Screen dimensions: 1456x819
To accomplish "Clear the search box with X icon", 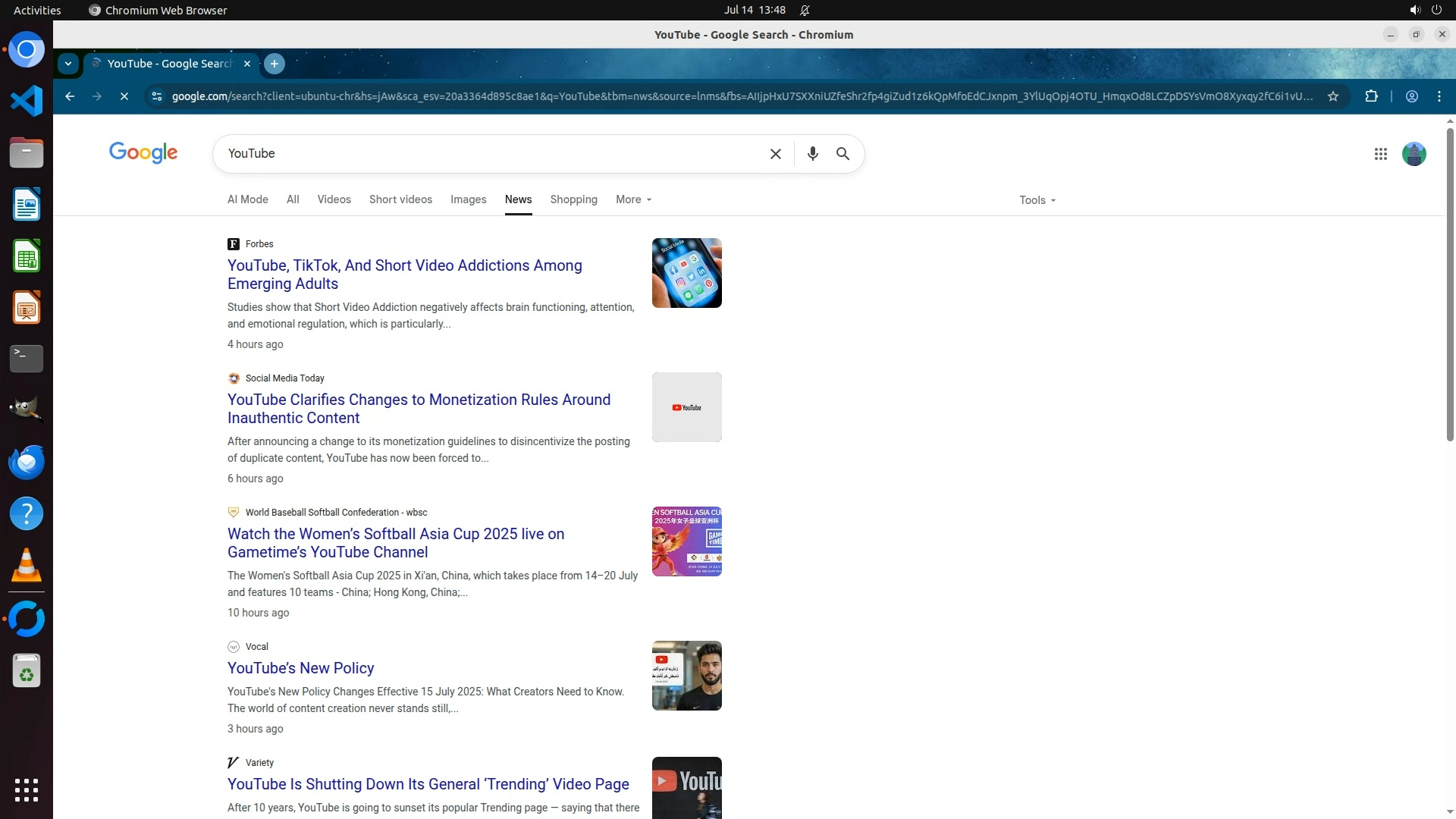I will [775, 154].
